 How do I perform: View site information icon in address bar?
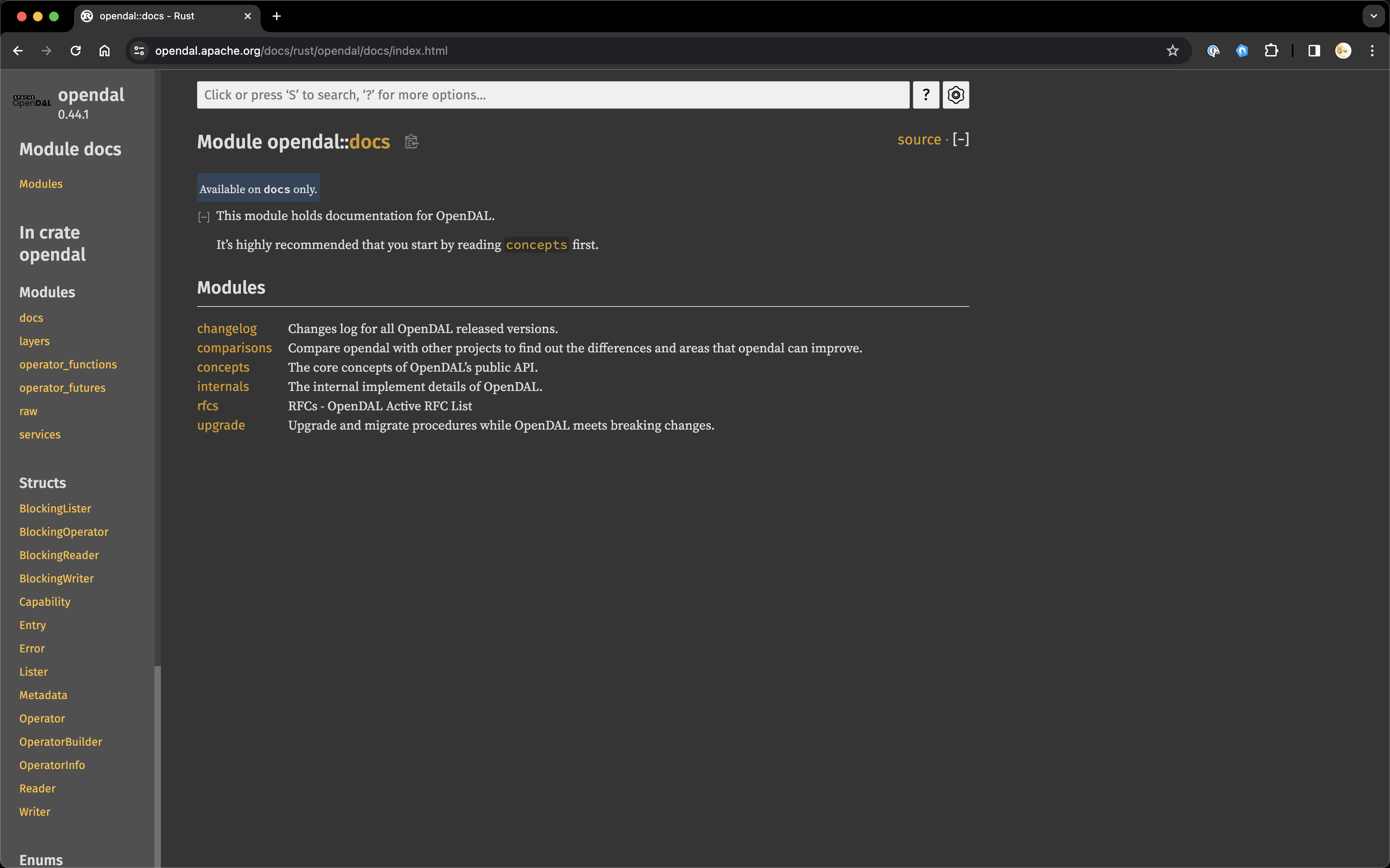coord(139,51)
